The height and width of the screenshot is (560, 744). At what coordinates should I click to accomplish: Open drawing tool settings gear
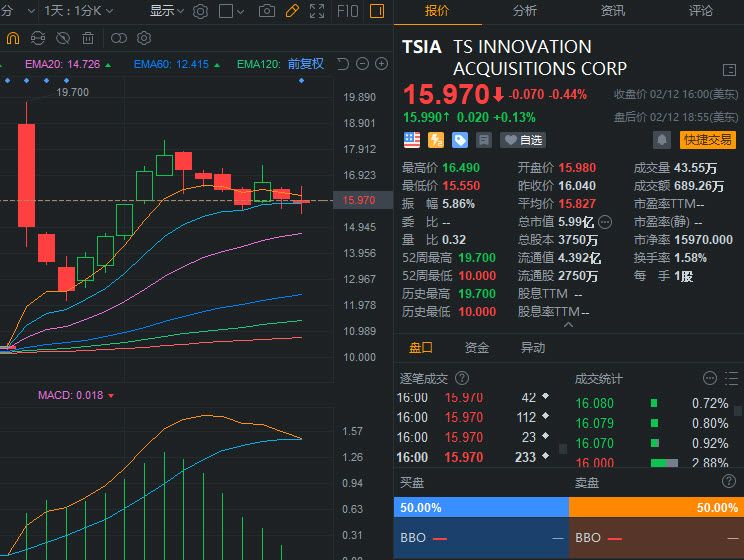pos(144,38)
